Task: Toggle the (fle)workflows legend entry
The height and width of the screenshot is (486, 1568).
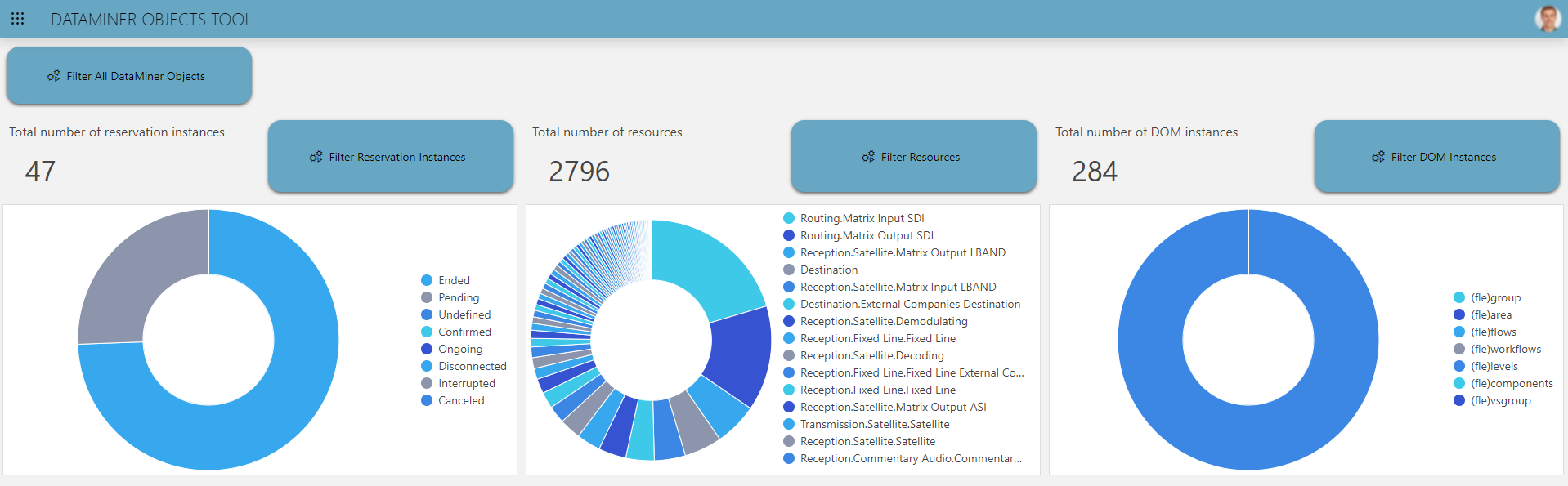Action: (x=1498, y=349)
